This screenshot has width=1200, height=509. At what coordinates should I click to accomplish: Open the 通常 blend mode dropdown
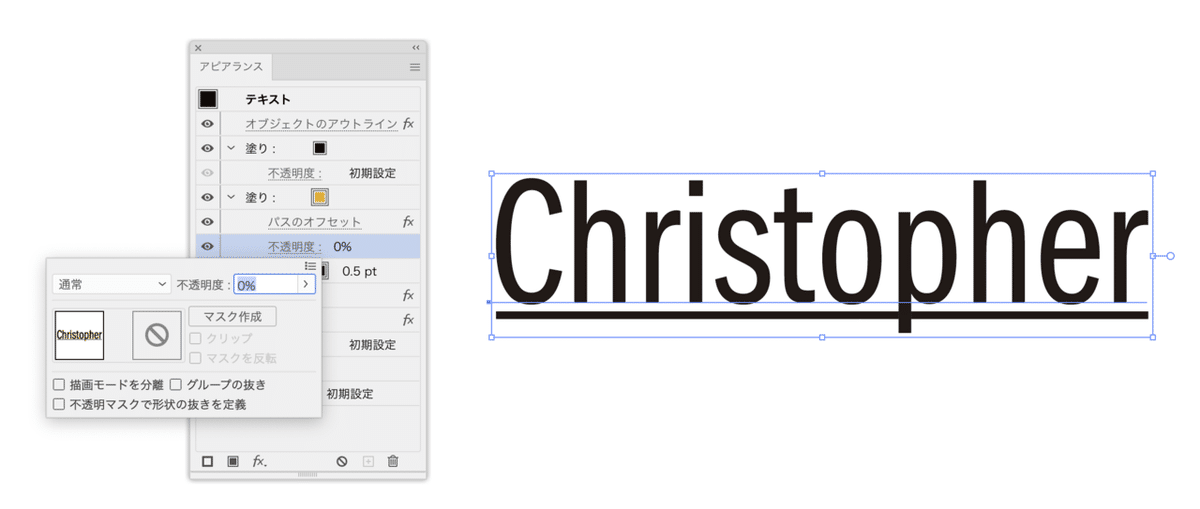pyautogui.click(x=112, y=285)
